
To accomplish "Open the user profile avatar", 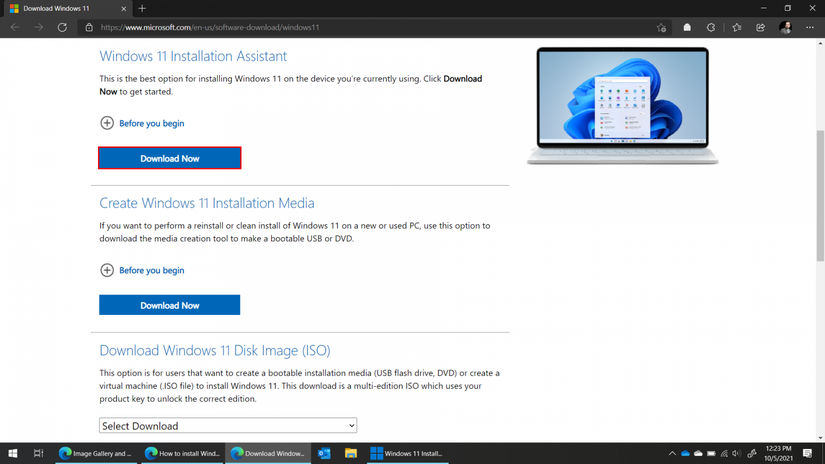I will click(786, 28).
